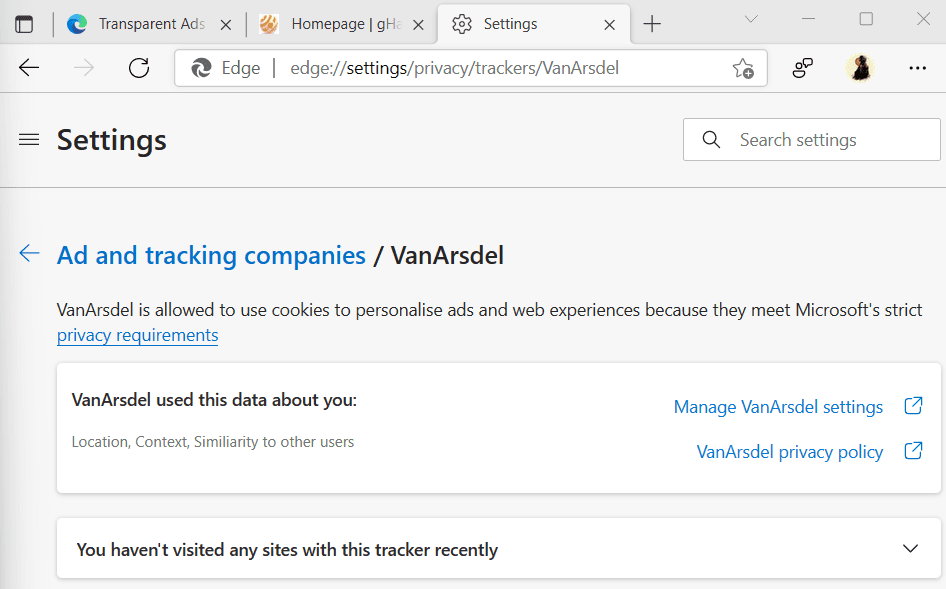Viewport: 946px width, 589px height.
Task: Click Manage VanArsdel settings
Action: click(779, 406)
